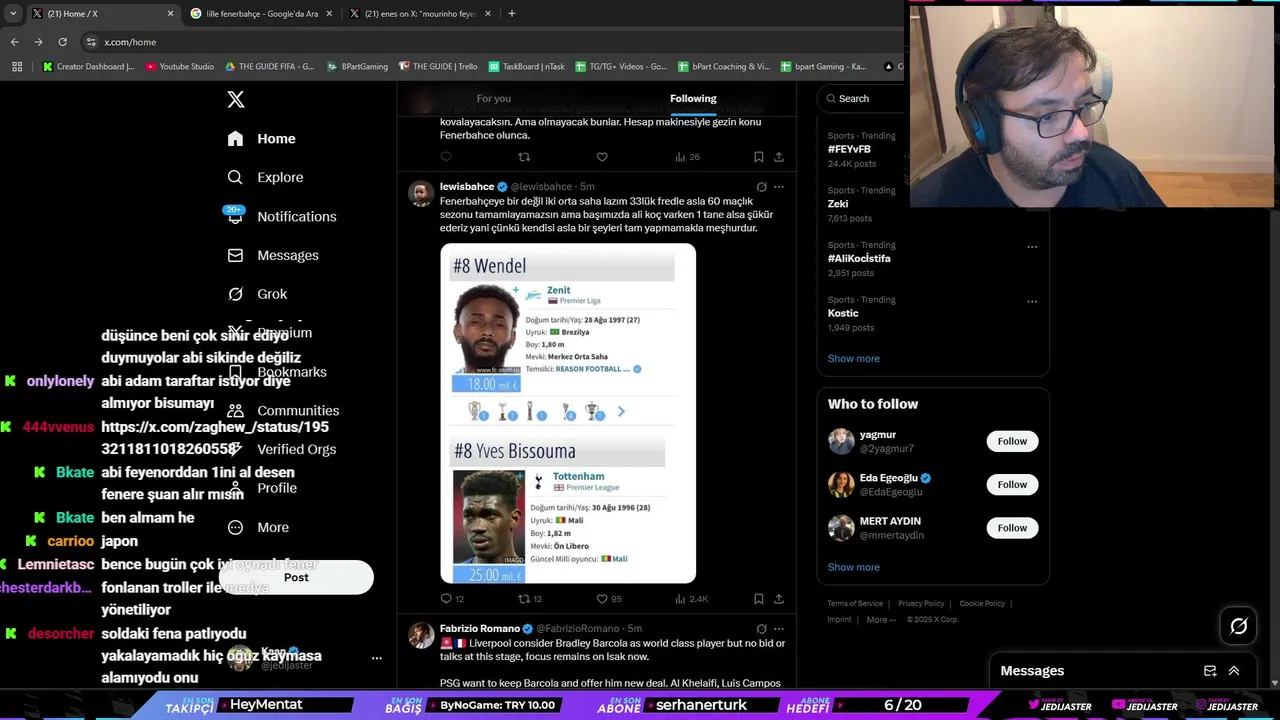Open Wendel and Bissouma image
Viewport: 1280px width, 720px height.
[x=568, y=413]
